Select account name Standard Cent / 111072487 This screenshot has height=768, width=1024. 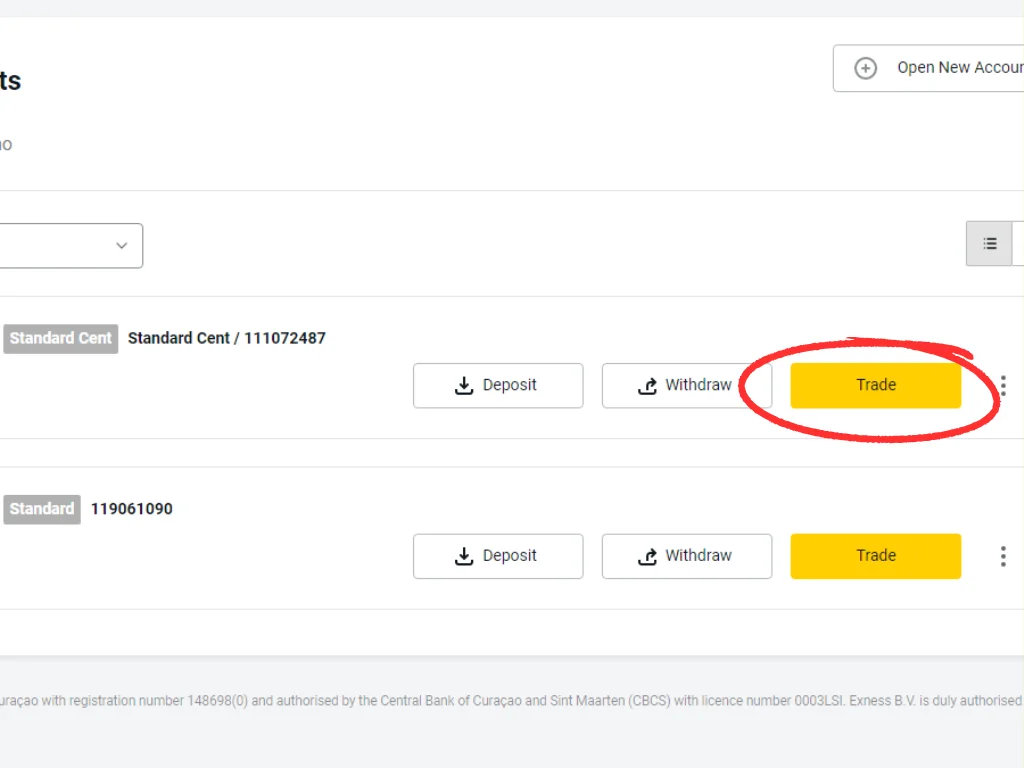[227, 338]
